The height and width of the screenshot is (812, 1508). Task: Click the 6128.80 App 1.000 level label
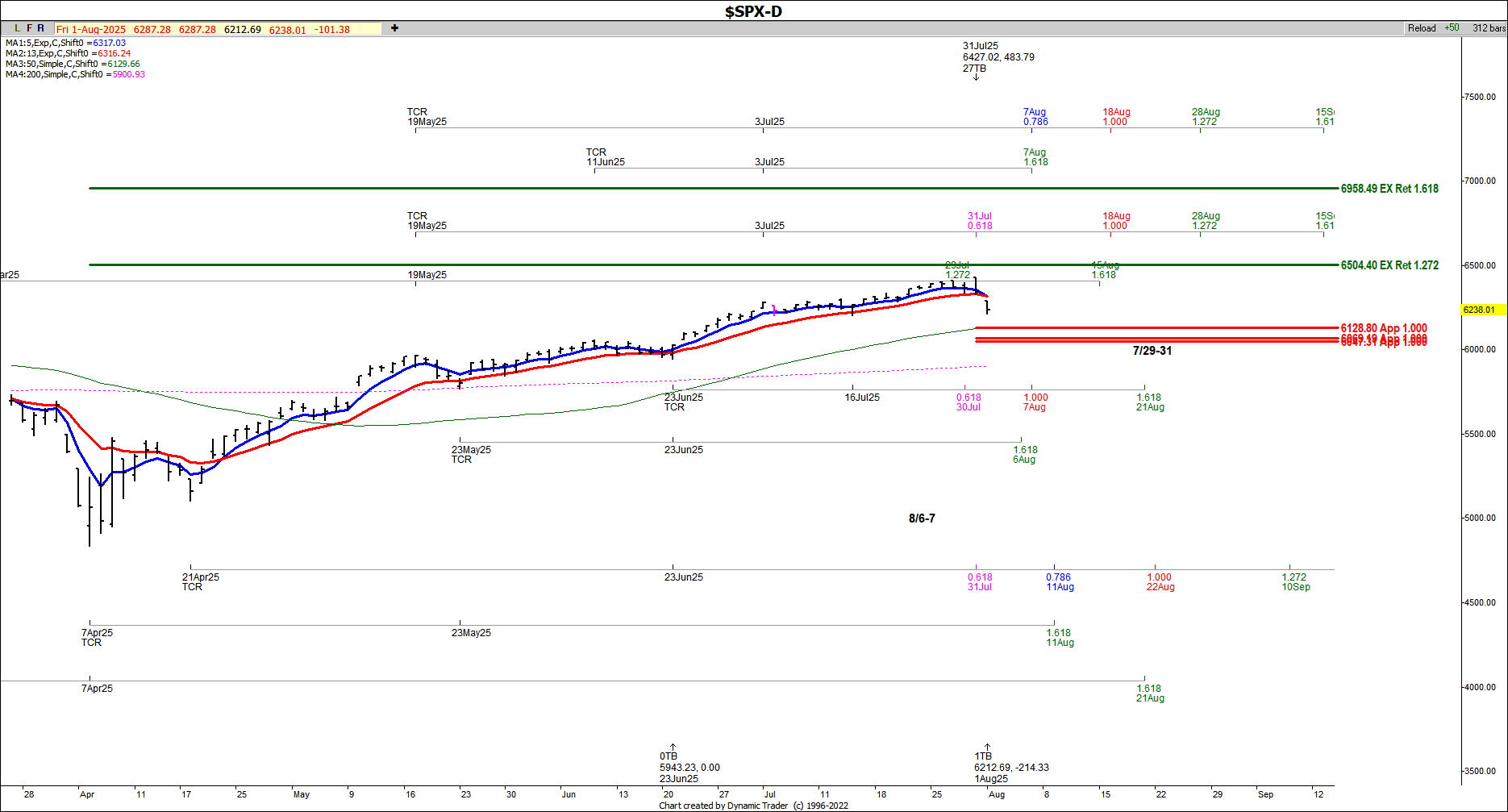tap(1383, 327)
